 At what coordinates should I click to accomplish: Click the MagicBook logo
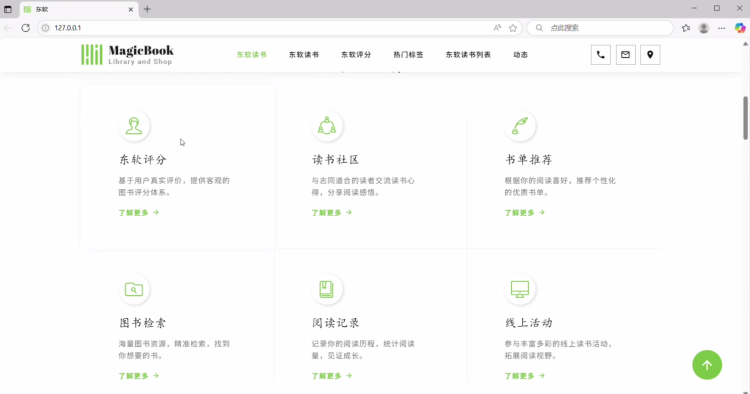pyautogui.click(x=127, y=55)
